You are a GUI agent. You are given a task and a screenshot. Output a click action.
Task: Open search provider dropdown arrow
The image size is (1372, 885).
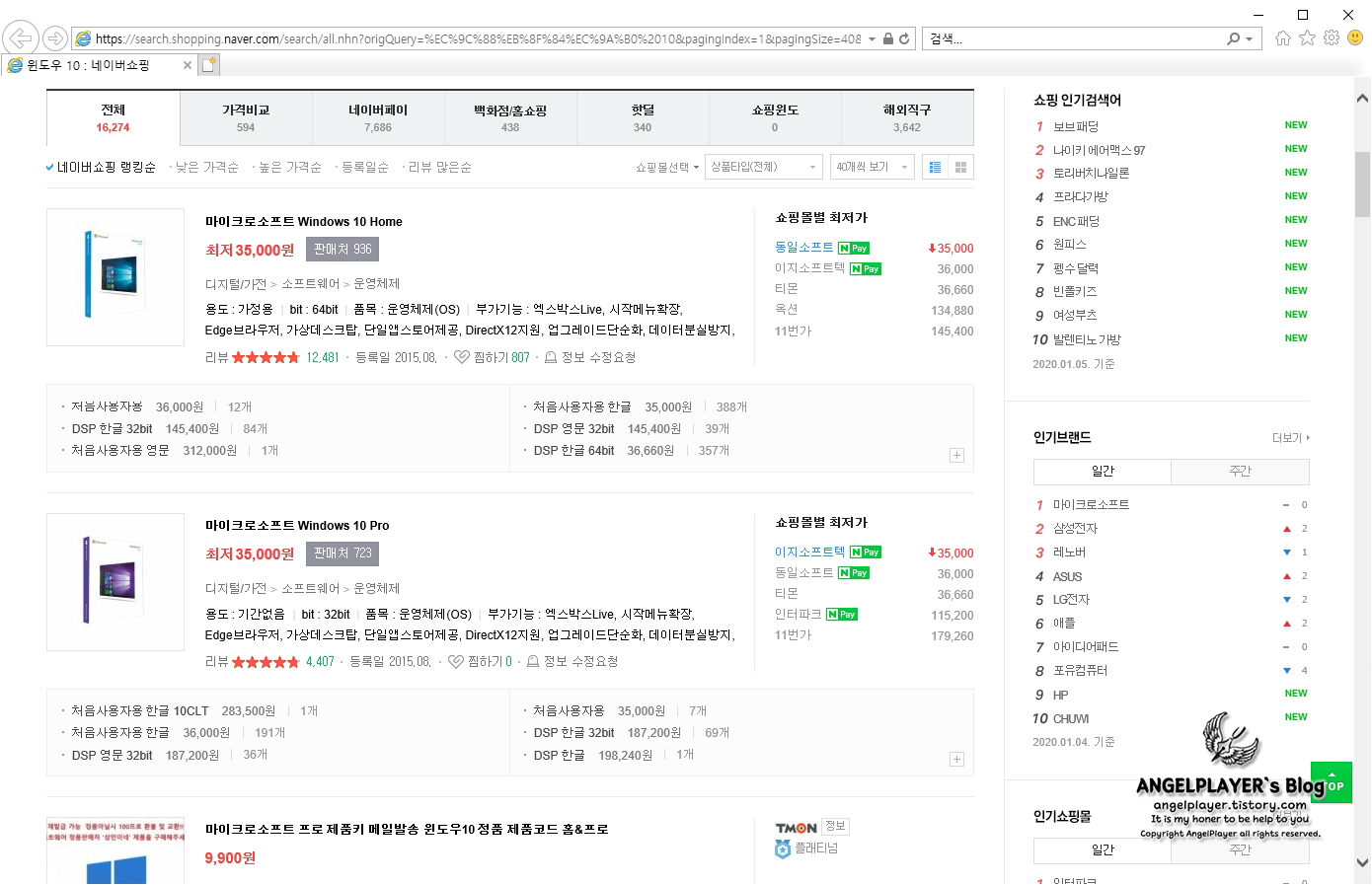[x=1249, y=38]
